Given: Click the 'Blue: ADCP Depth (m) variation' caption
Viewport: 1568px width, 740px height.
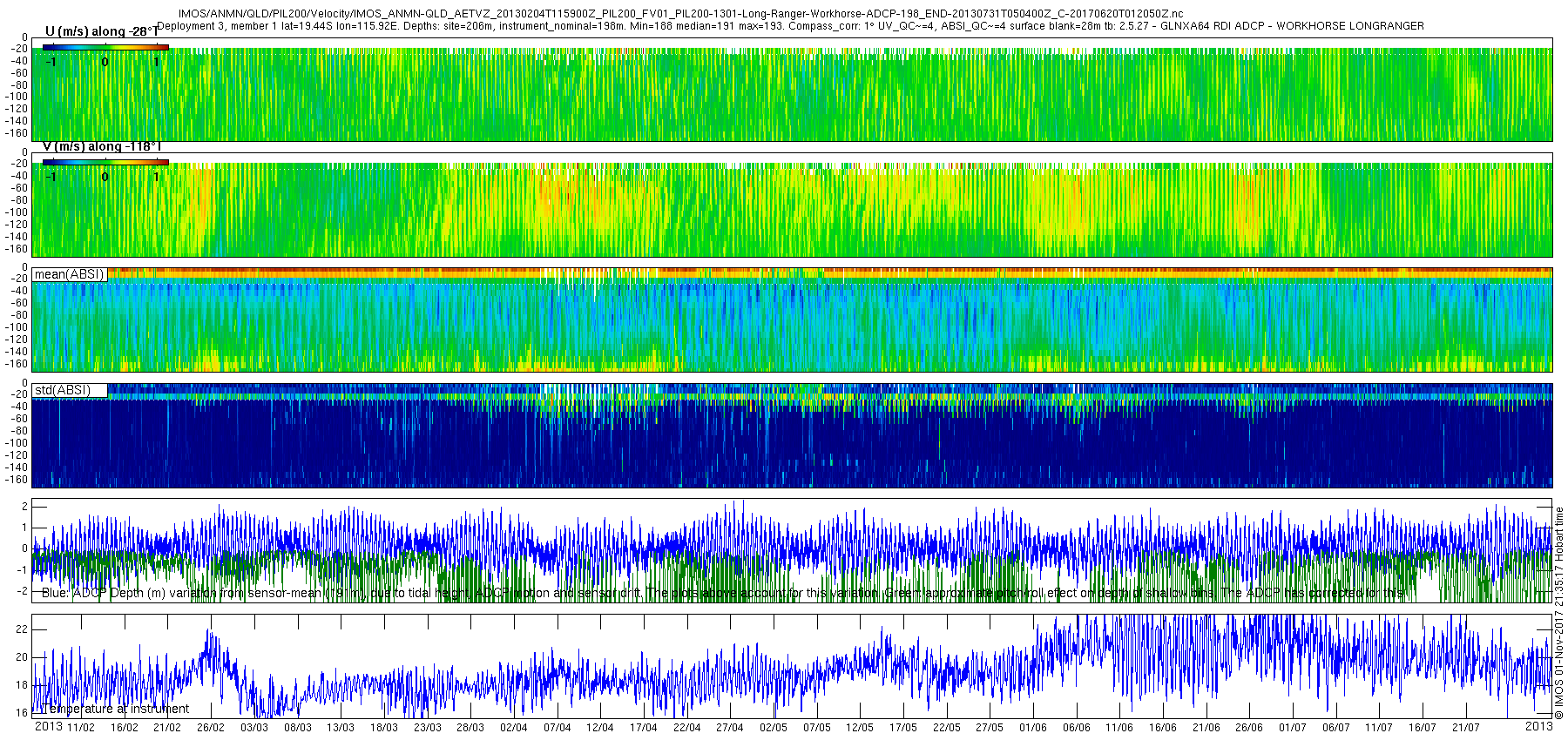Looking at the screenshot, I should click(723, 593).
